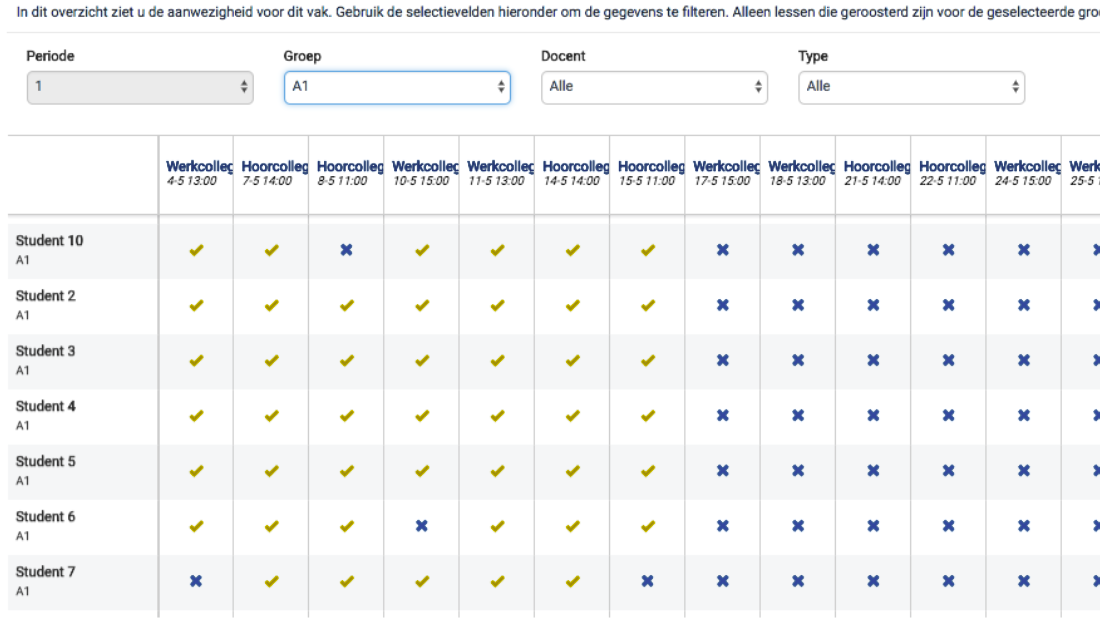Click Werkcollege 11-5 13:00 column header
The height and width of the screenshot is (619, 1100).
click(x=500, y=173)
